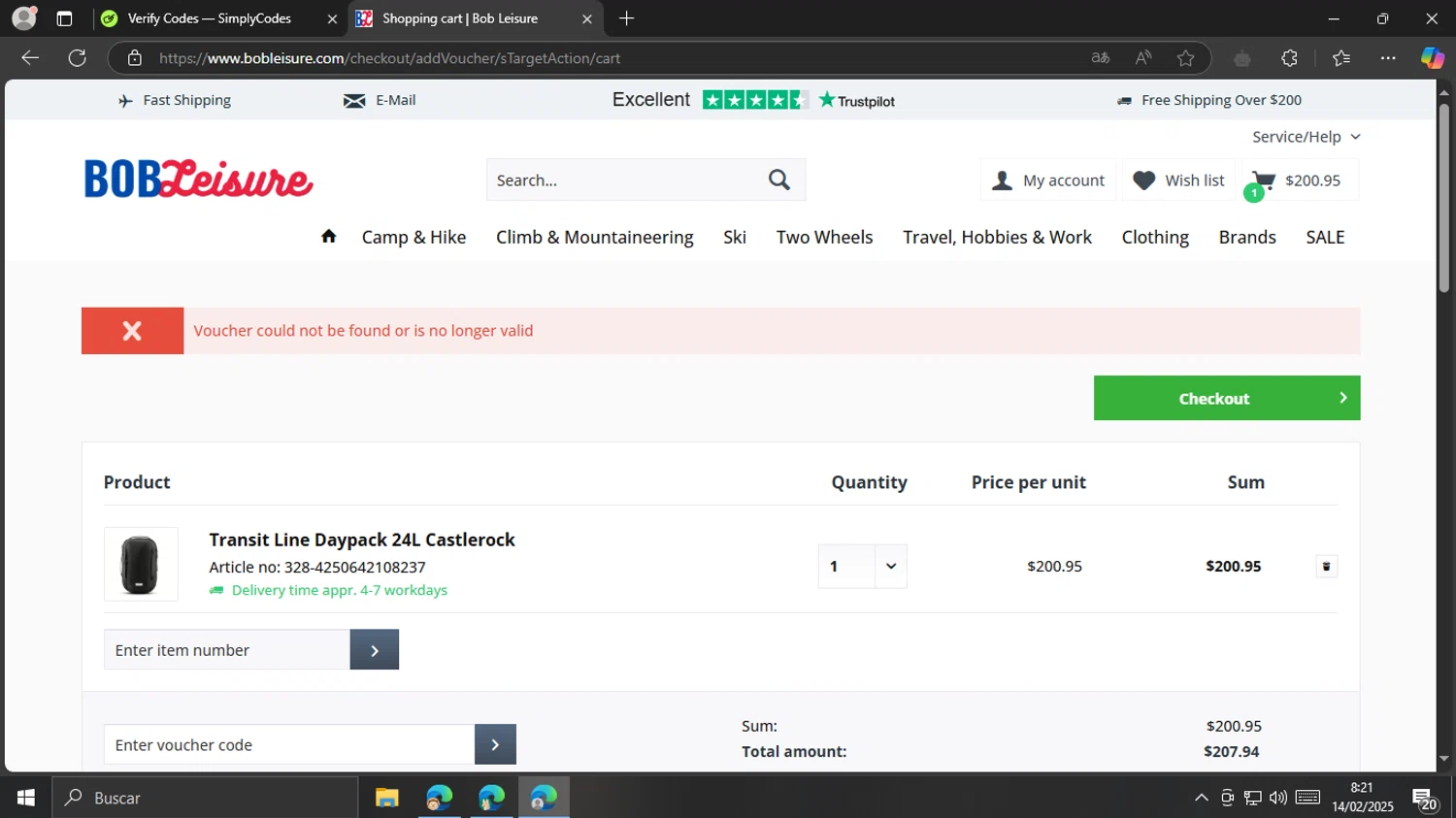Expand the Service/Help dropdown
Image resolution: width=1456 pixels, height=818 pixels.
click(1307, 137)
